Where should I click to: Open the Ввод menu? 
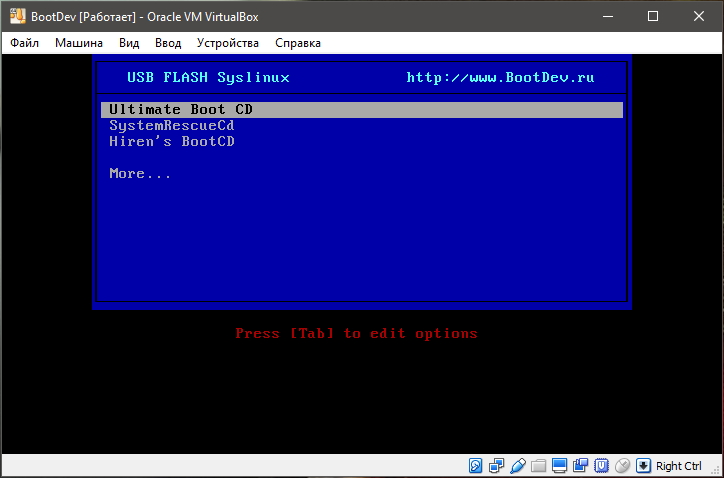[x=168, y=43]
